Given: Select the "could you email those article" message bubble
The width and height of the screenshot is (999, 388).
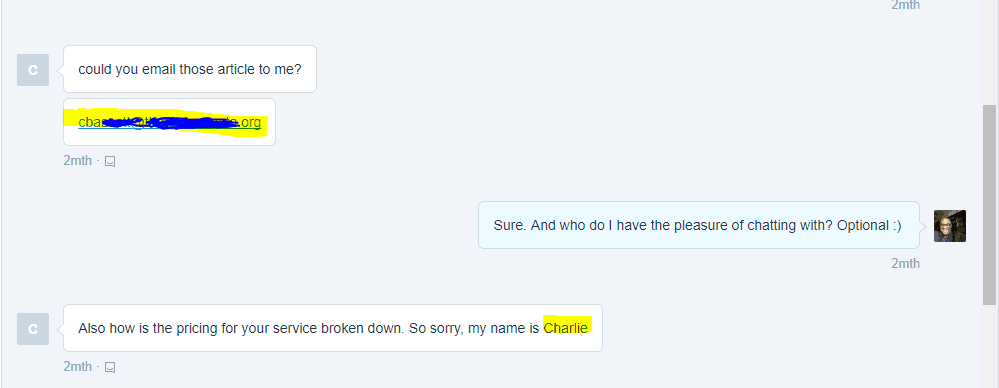Looking at the screenshot, I should [x=190, y=69].
